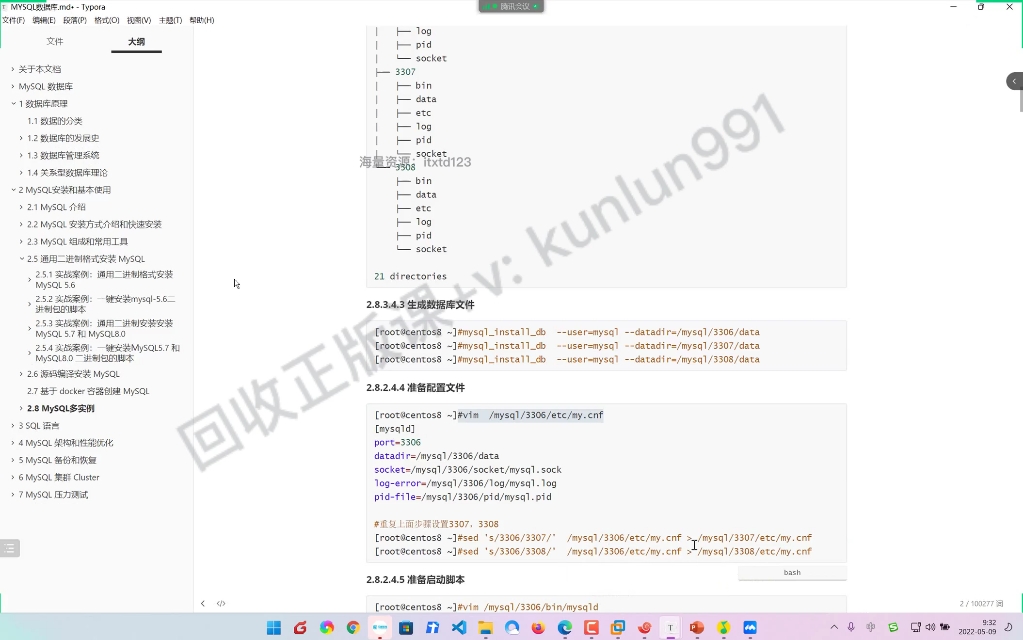
Task: Open PowerPoint from the taskbar
Action: pos(697,628)
